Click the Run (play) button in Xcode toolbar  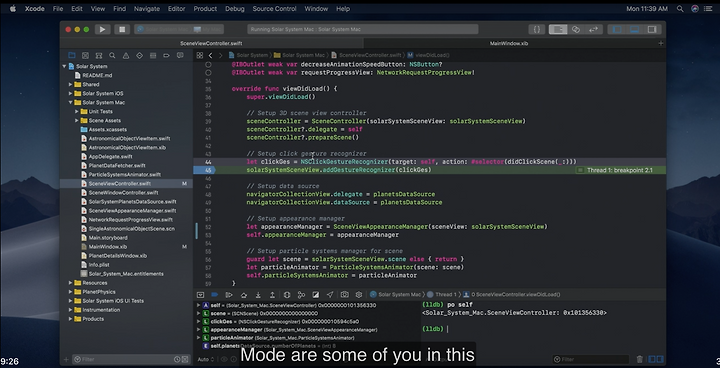pos(102,29)
